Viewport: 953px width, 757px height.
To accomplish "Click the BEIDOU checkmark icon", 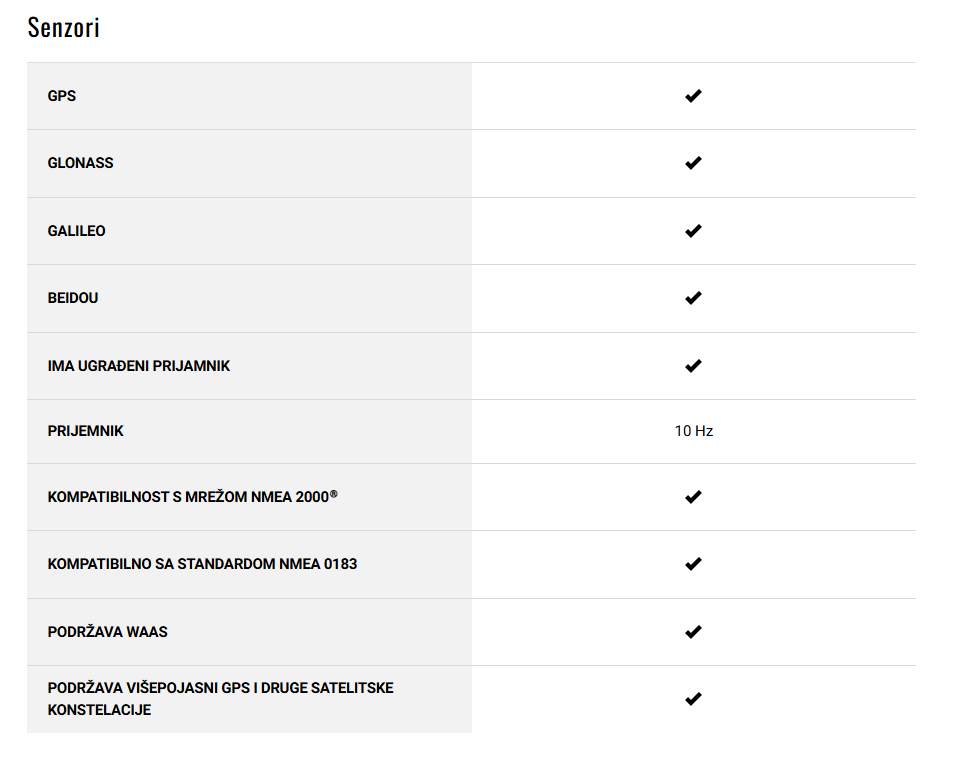I will point(693,298).
